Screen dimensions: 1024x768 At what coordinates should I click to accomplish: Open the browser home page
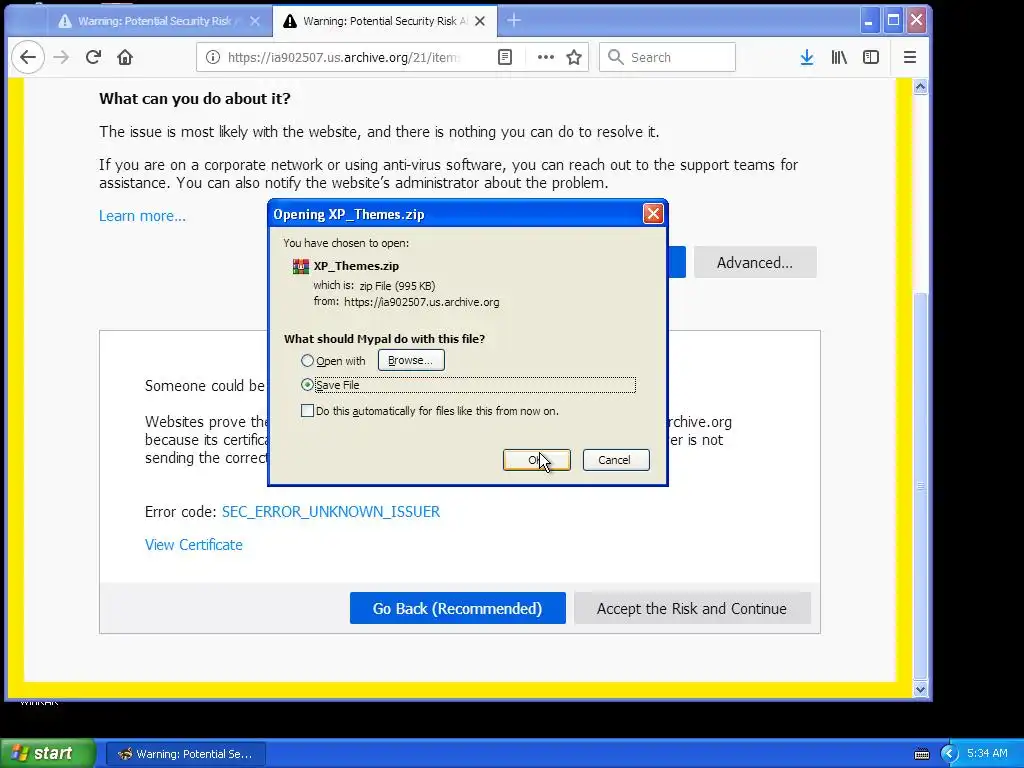(x=125, y=57)
